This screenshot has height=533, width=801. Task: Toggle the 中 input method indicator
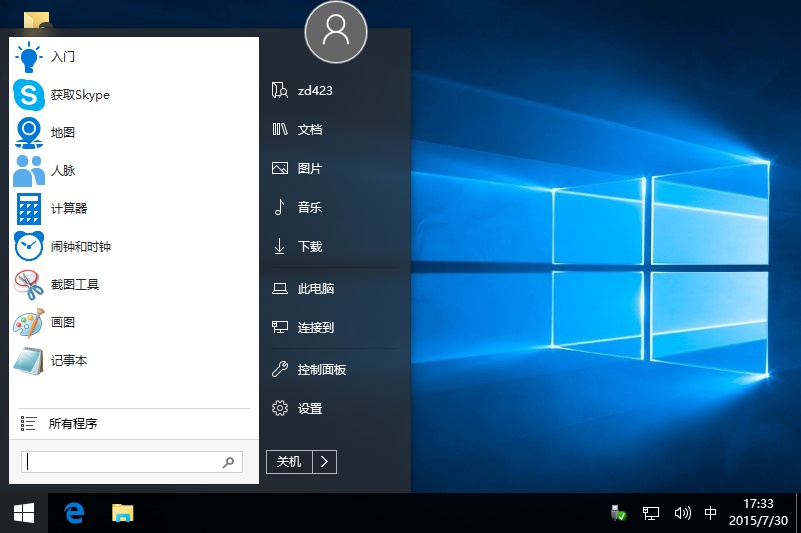point(710,513)
